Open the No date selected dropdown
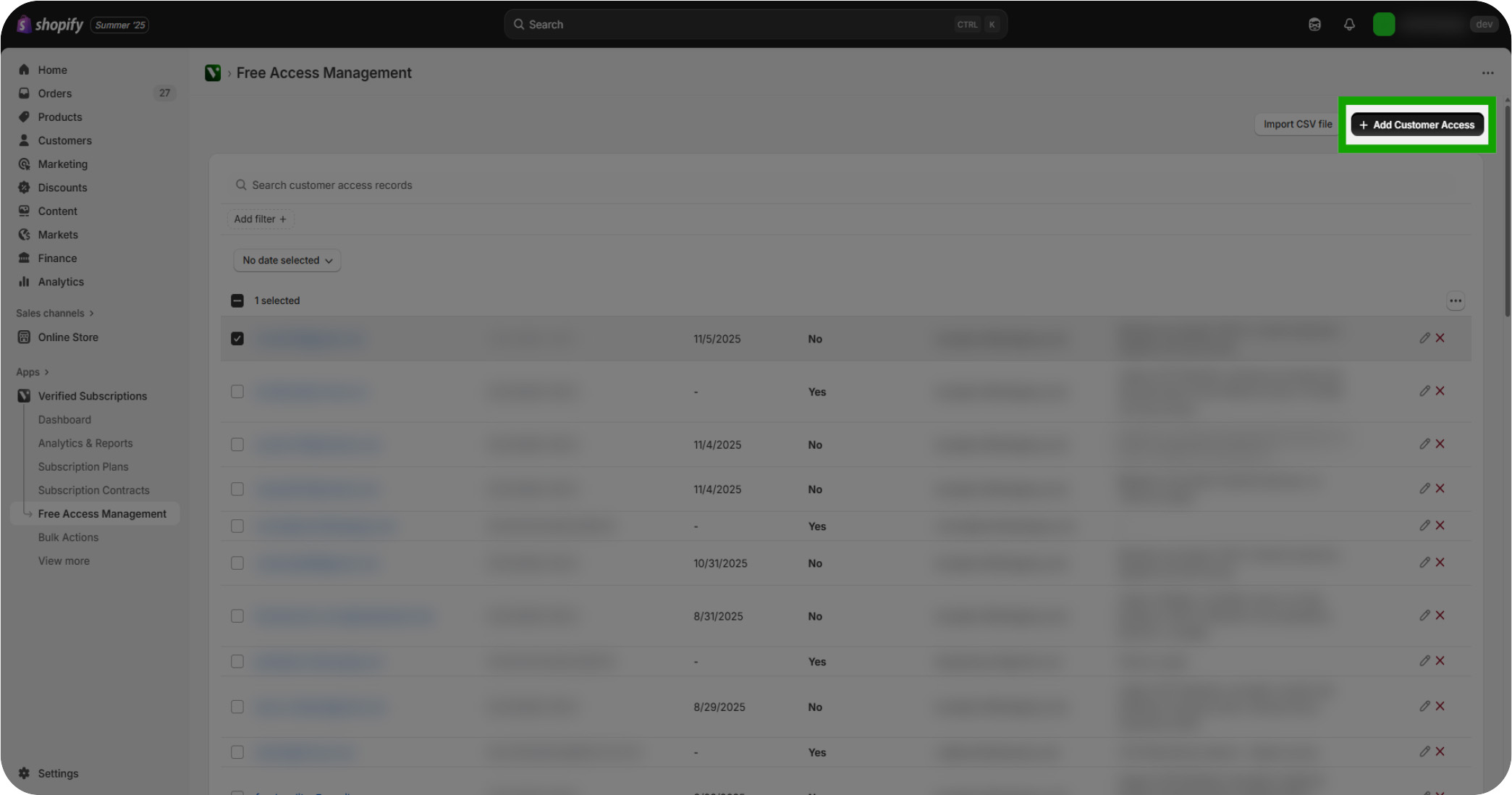Viewport: 1512px width, 795px height. [x=287, y=261]
